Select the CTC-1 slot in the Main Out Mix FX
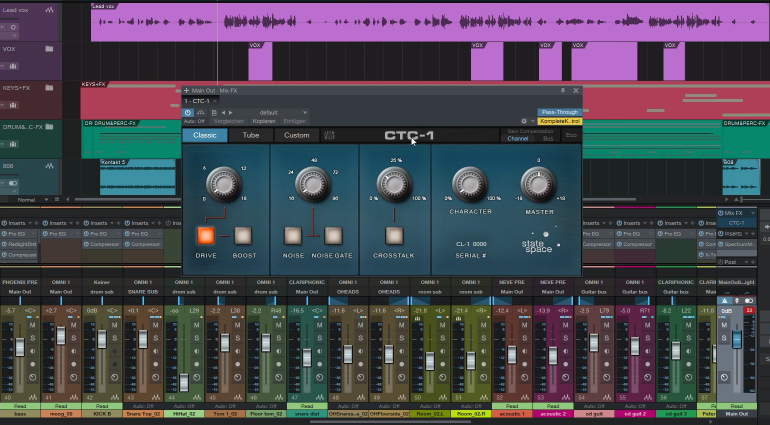The height and width of the screenshot is (425, 770). [737, 223]
